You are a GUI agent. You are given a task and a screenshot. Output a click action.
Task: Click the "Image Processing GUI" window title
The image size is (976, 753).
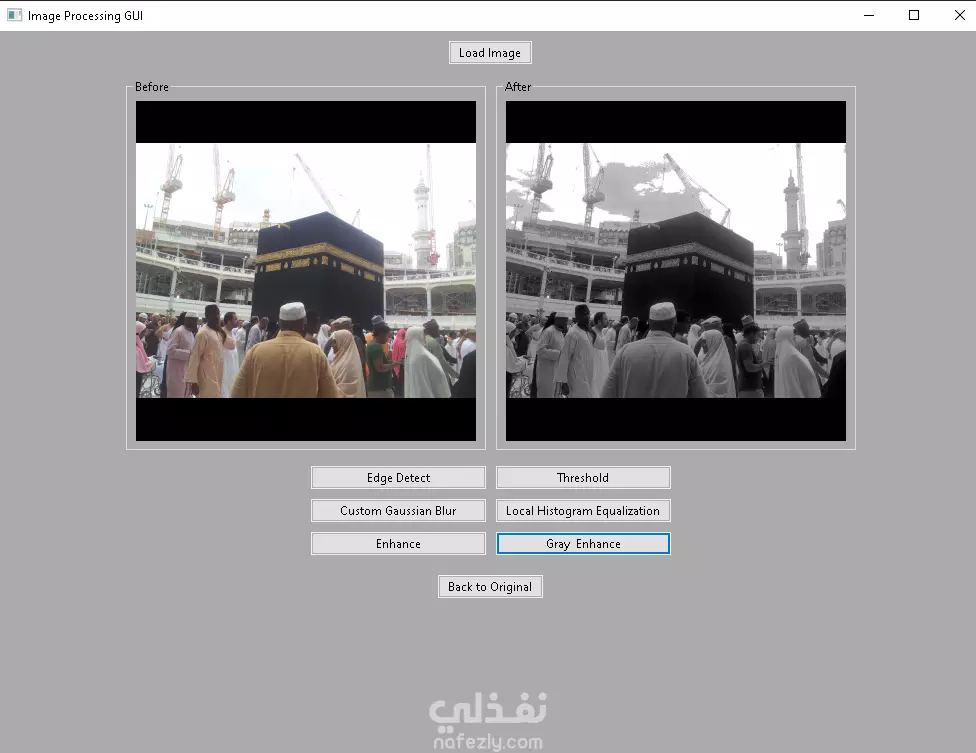tap(85, 16)
